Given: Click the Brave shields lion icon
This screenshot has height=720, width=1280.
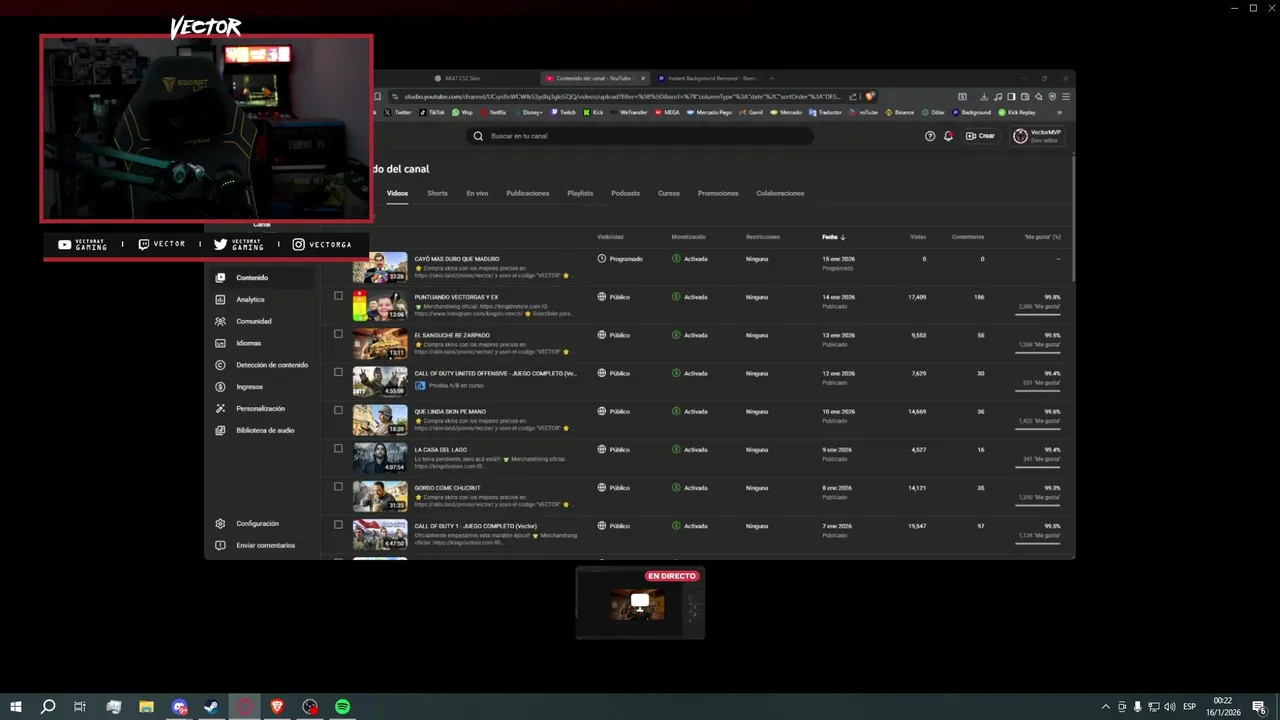Looking at the screenshot, I should [870, 97].
